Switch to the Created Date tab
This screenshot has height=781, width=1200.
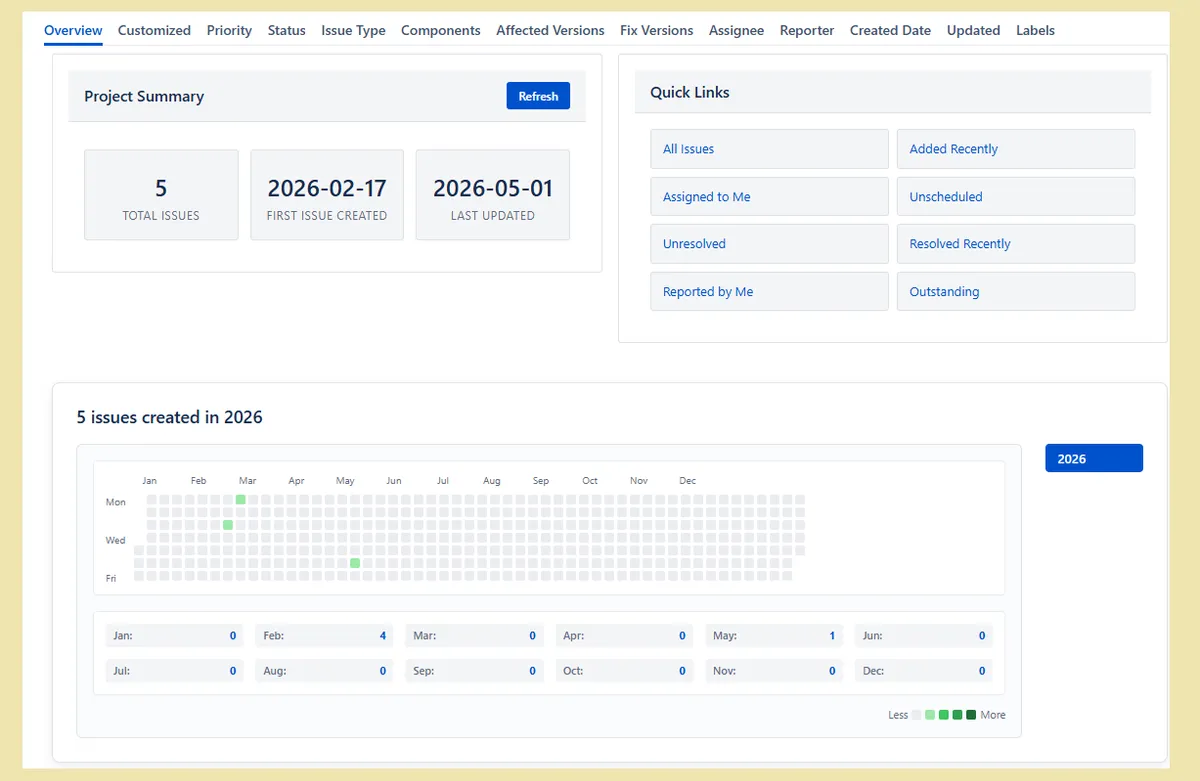(890, 30)
